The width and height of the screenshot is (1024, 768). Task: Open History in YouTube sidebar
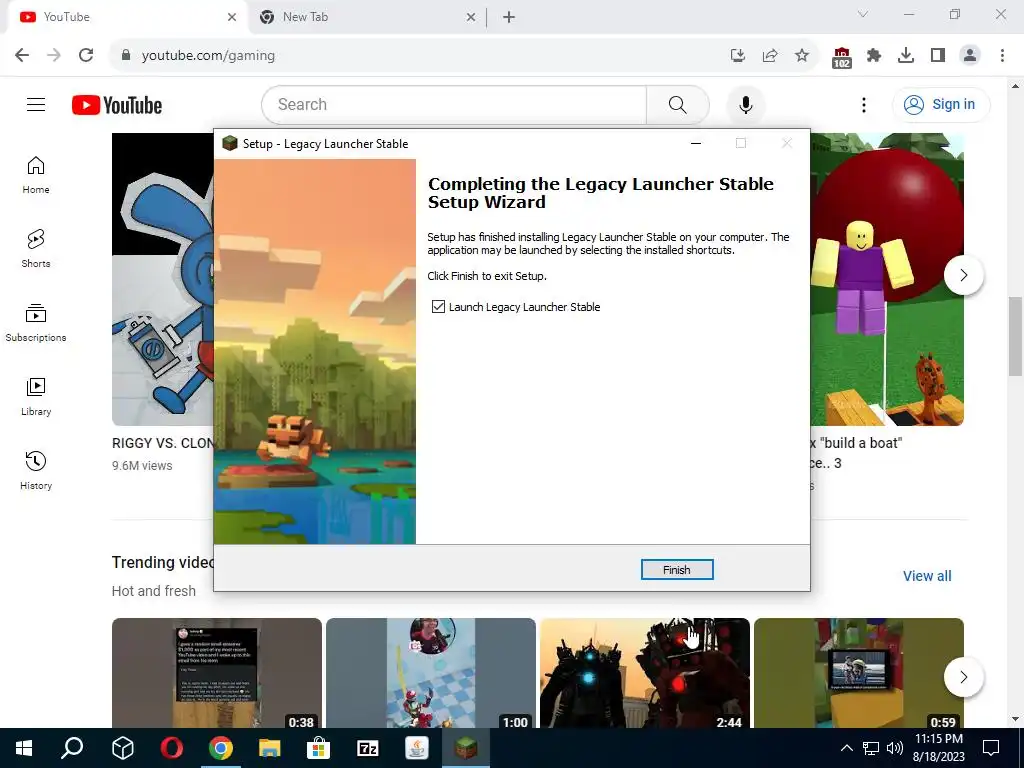coord(36,470)
